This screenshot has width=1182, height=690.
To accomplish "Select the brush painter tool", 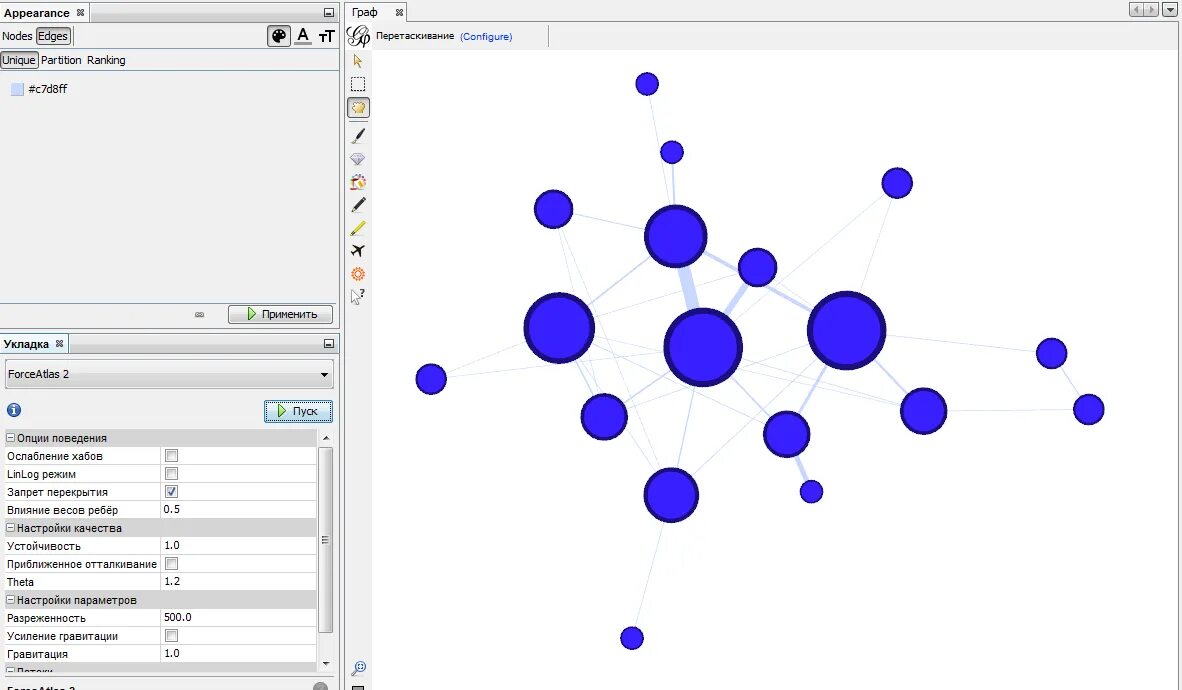I will 358,136.
